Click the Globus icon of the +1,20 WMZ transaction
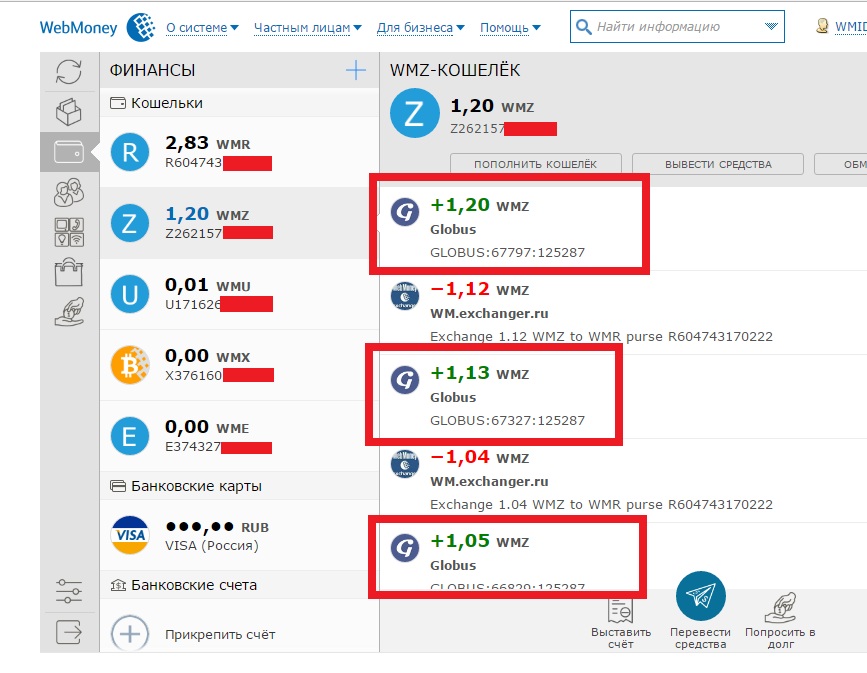The image size is (867, 673). point(405,212)
